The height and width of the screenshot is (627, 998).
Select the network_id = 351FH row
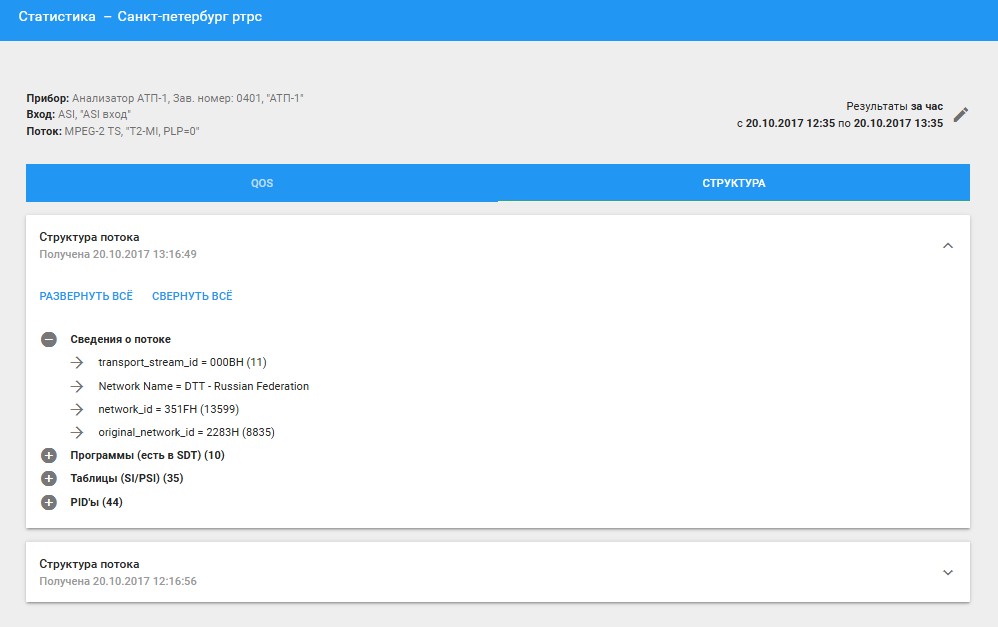pos(169,409)
